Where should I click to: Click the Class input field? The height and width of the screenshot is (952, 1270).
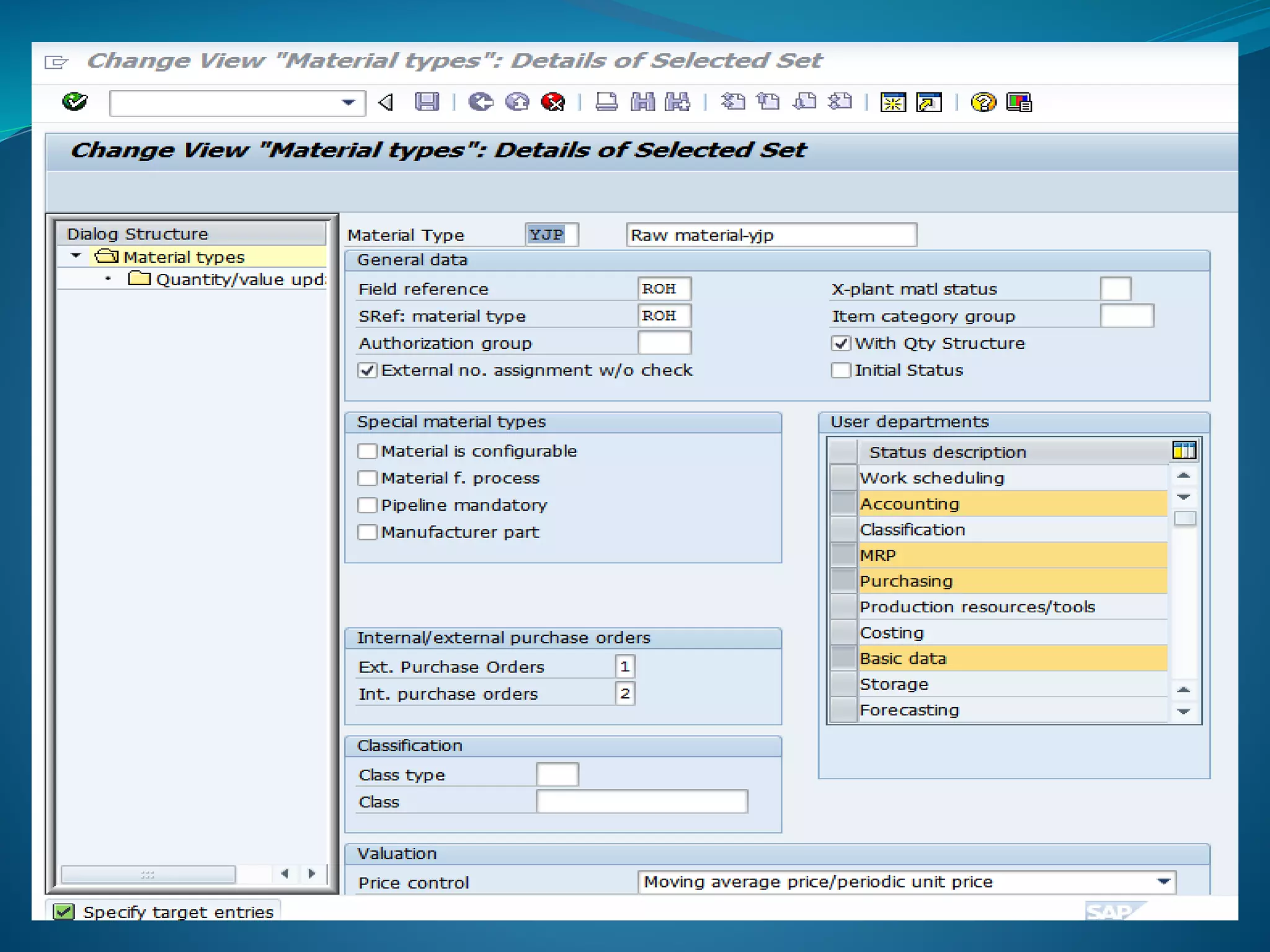tap(641, 801)
